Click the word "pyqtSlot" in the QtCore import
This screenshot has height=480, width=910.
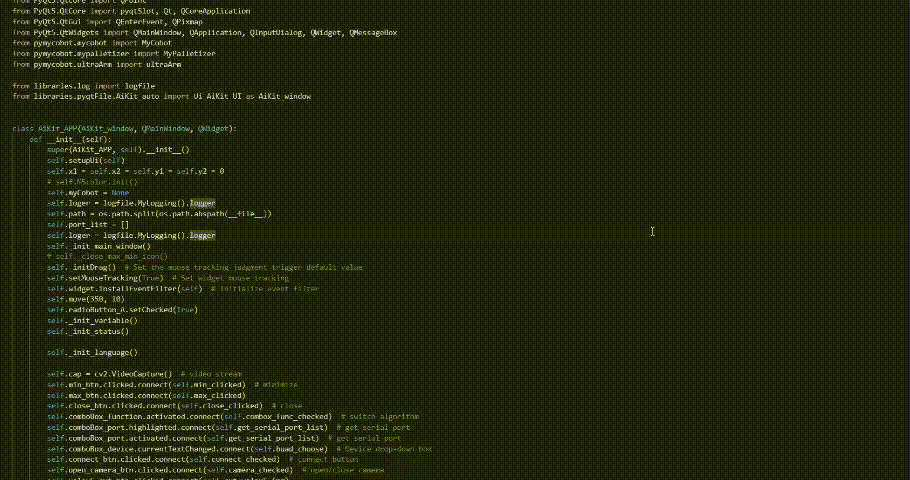(137, 11)
